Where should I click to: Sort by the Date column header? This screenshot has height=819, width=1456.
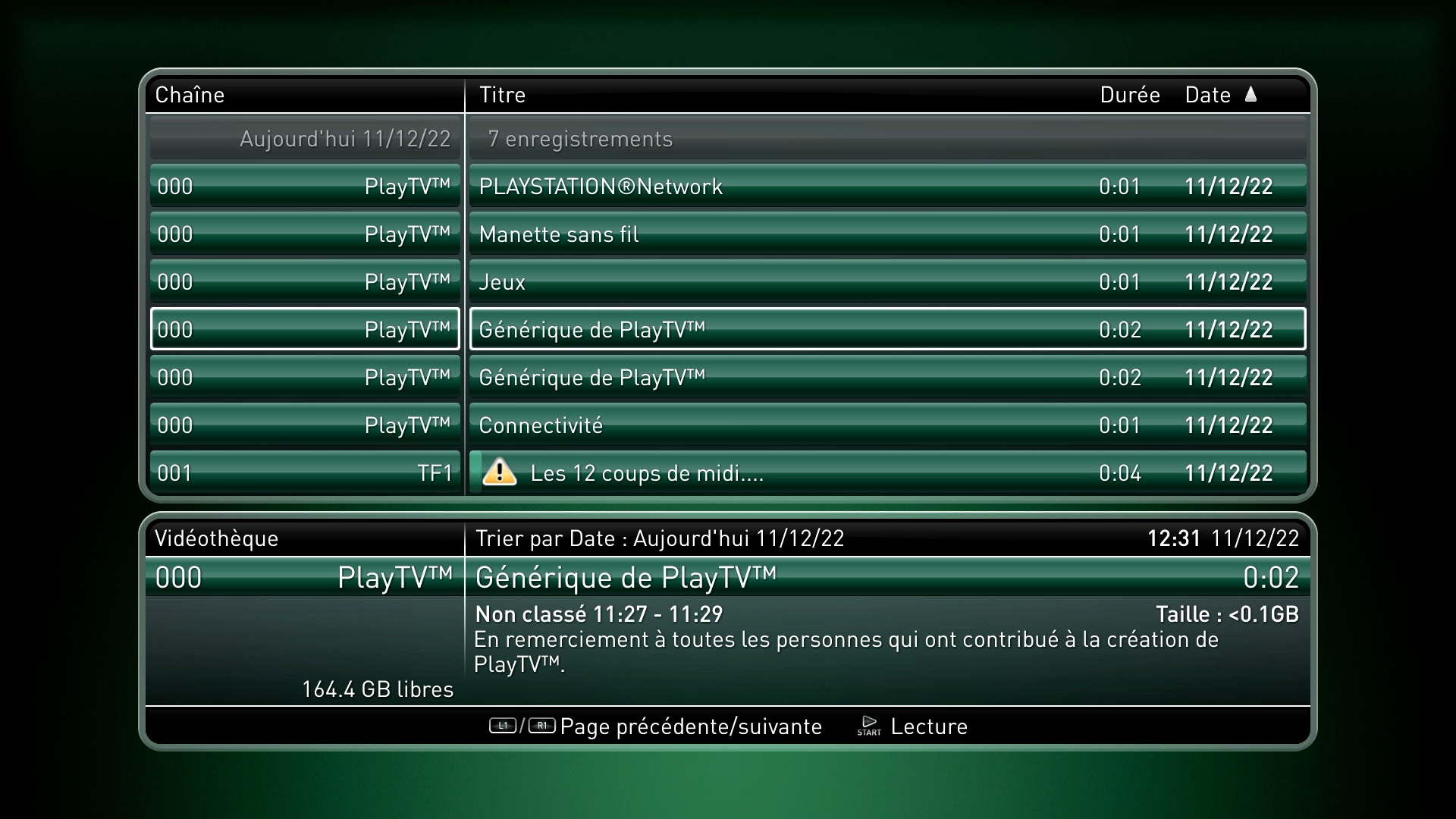tap(1207, 95)
